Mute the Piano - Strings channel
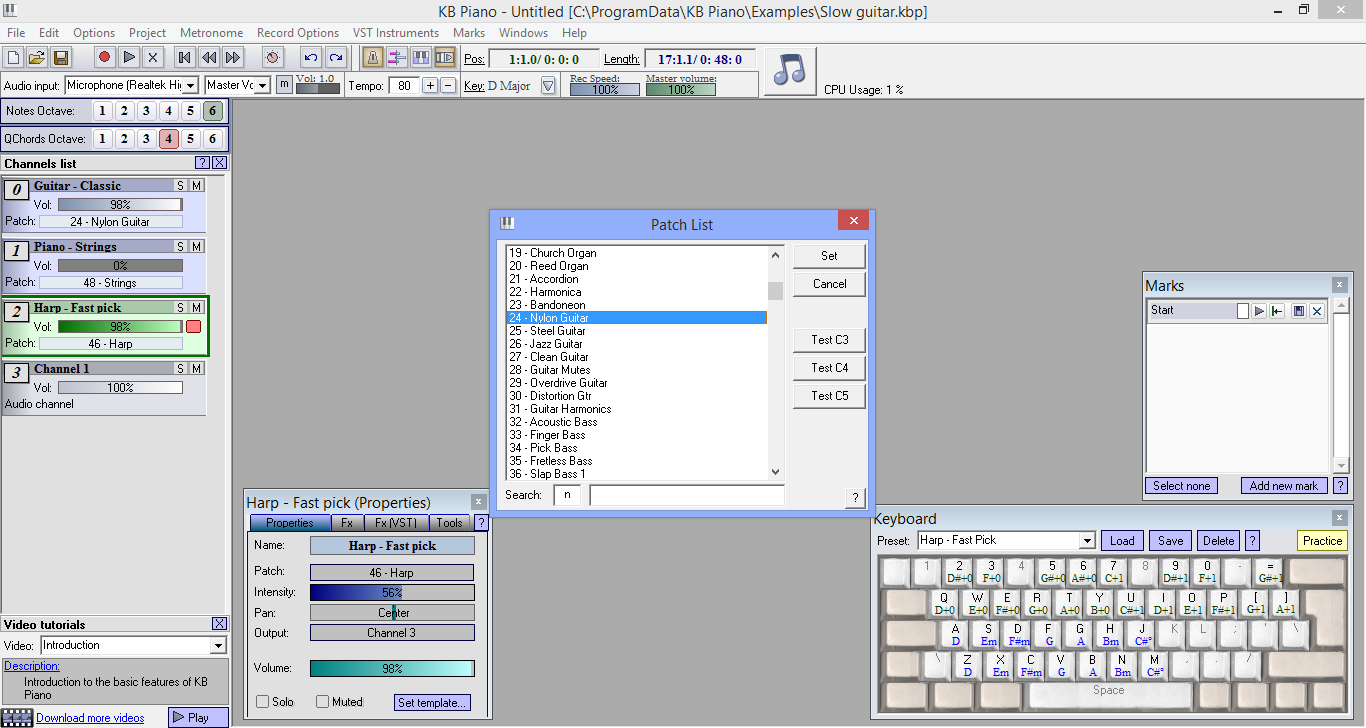Image resolution: width=1366 pixels, height=728 pixels. tap(197, 246)
